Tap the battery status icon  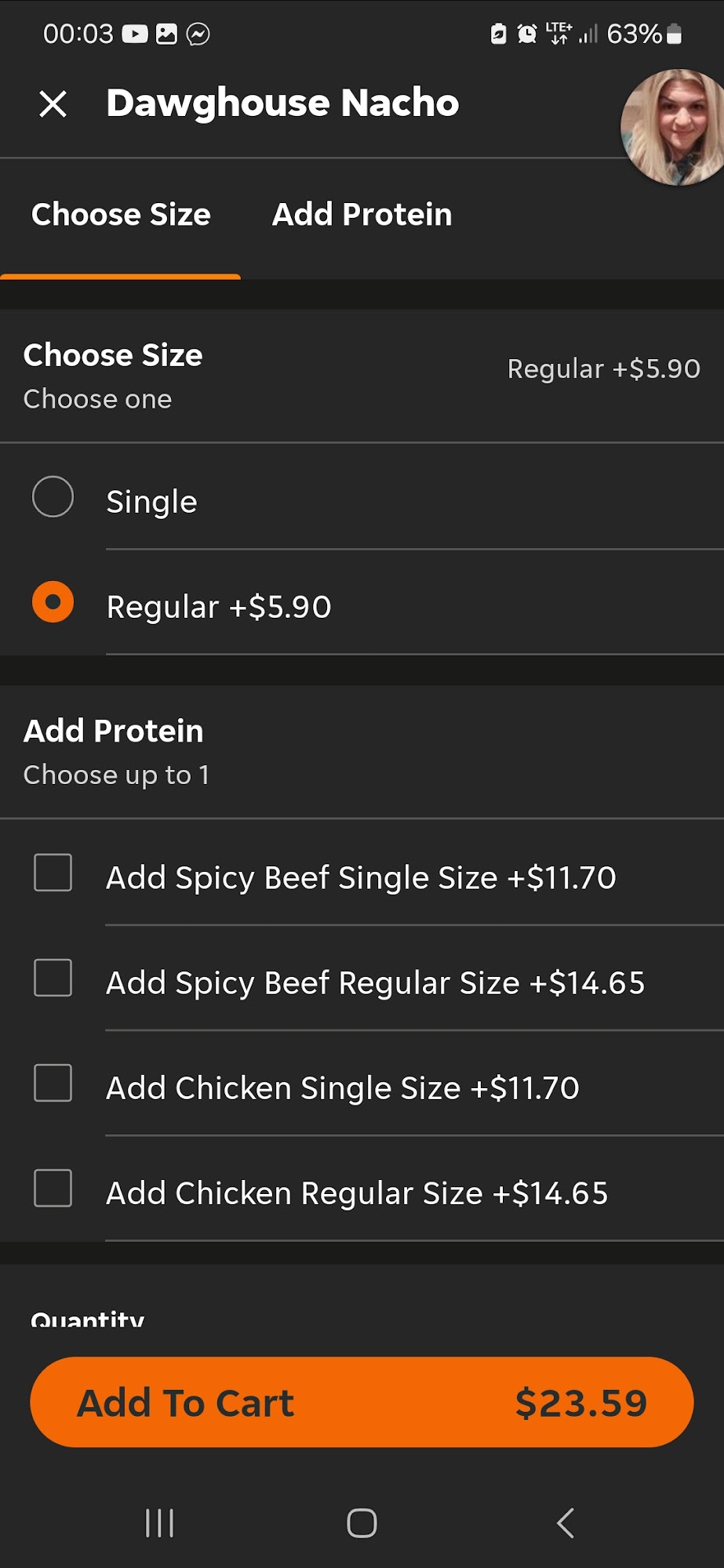[674, 34]
